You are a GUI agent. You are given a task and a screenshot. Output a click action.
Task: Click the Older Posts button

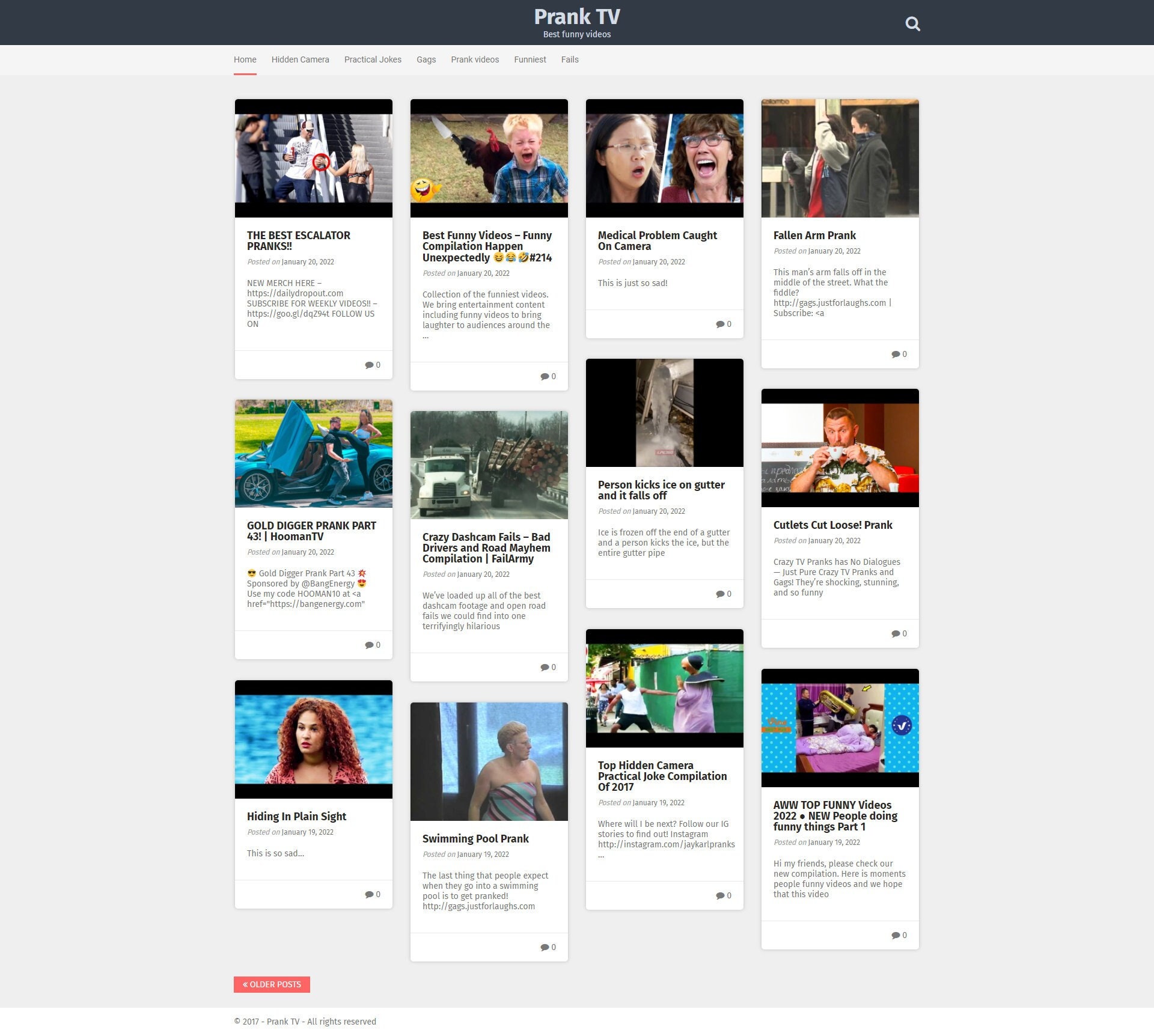(x=272, y=984)
